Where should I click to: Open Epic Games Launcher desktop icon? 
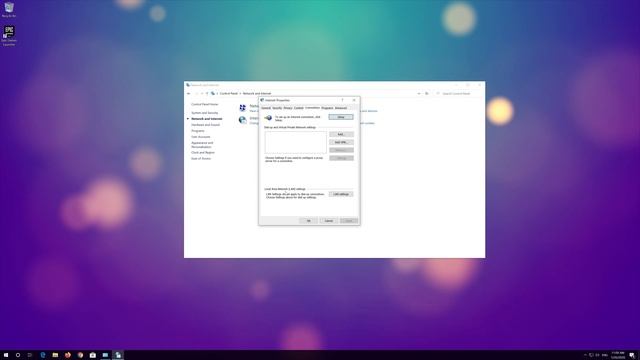(x=9, y=36)
